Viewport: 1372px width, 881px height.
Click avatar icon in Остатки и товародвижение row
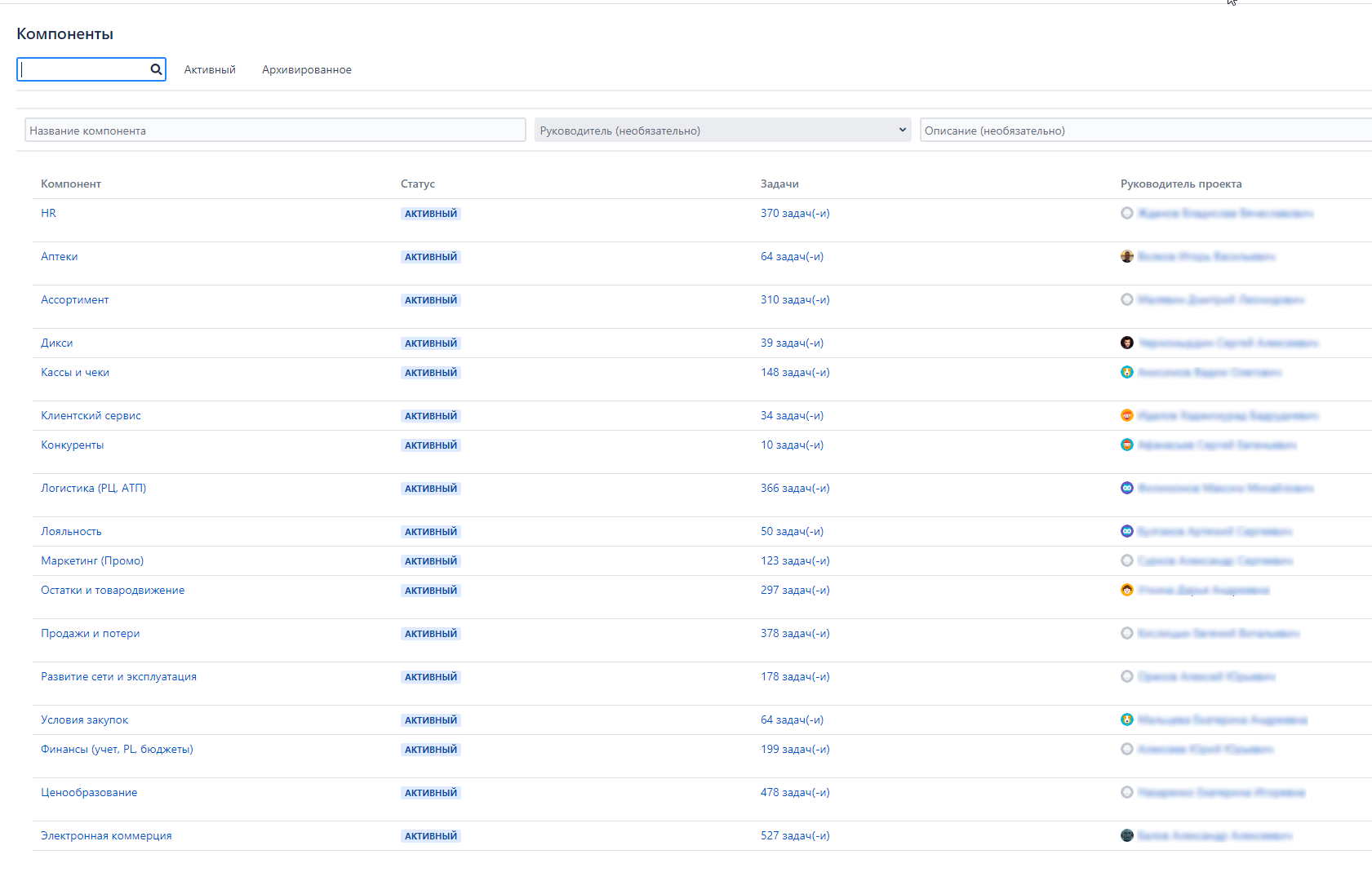(x=1127, y=590)
